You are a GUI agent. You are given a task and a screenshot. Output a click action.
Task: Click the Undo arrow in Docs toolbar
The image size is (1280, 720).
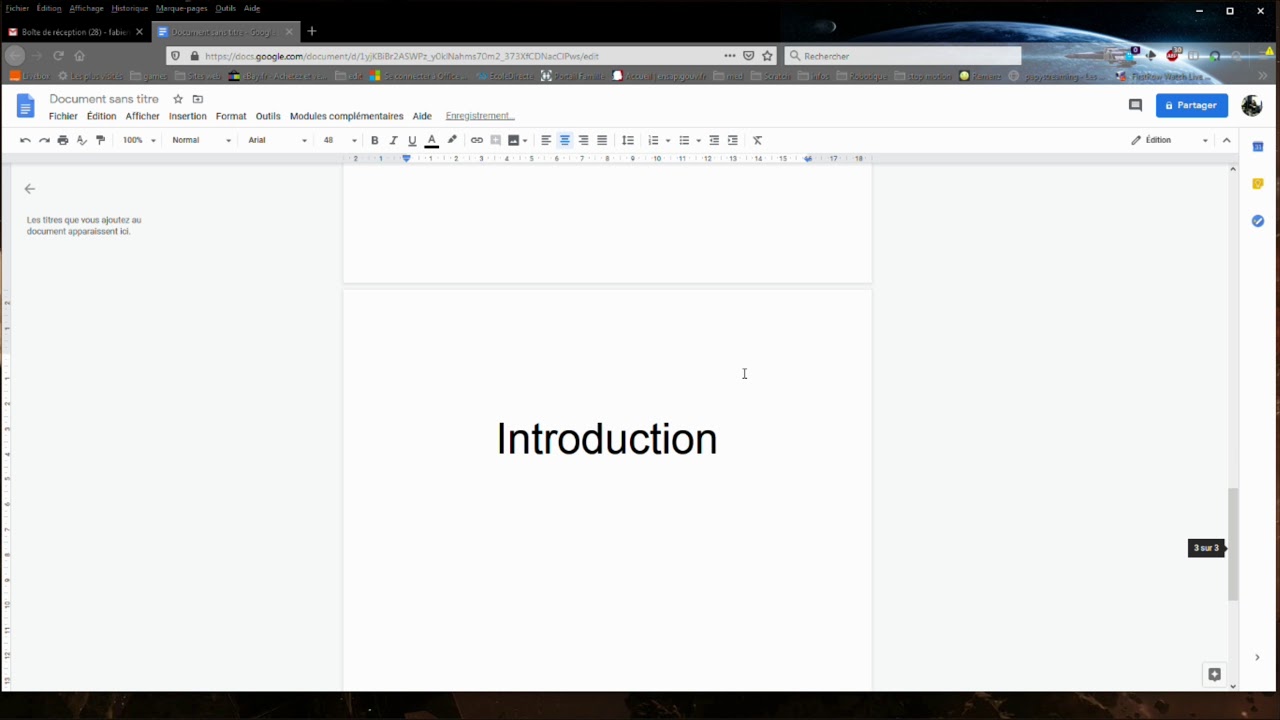tap(25, 140)
